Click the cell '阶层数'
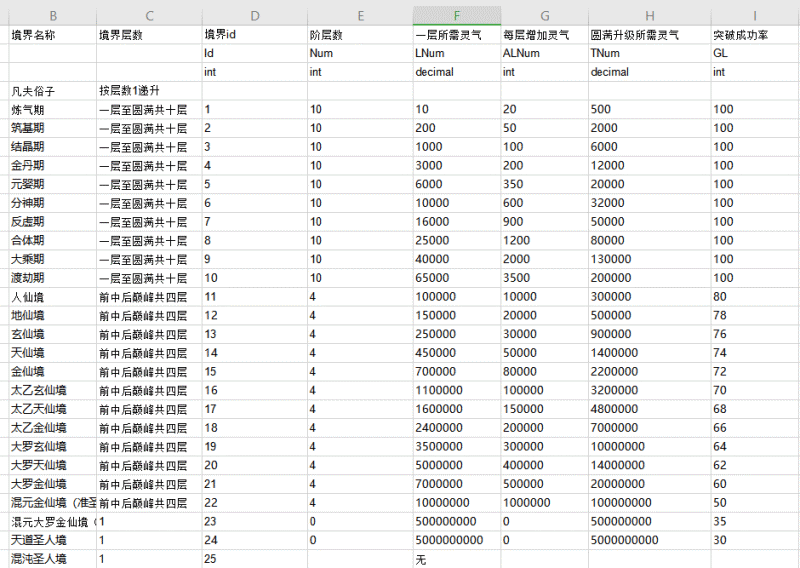 [360, 35]
